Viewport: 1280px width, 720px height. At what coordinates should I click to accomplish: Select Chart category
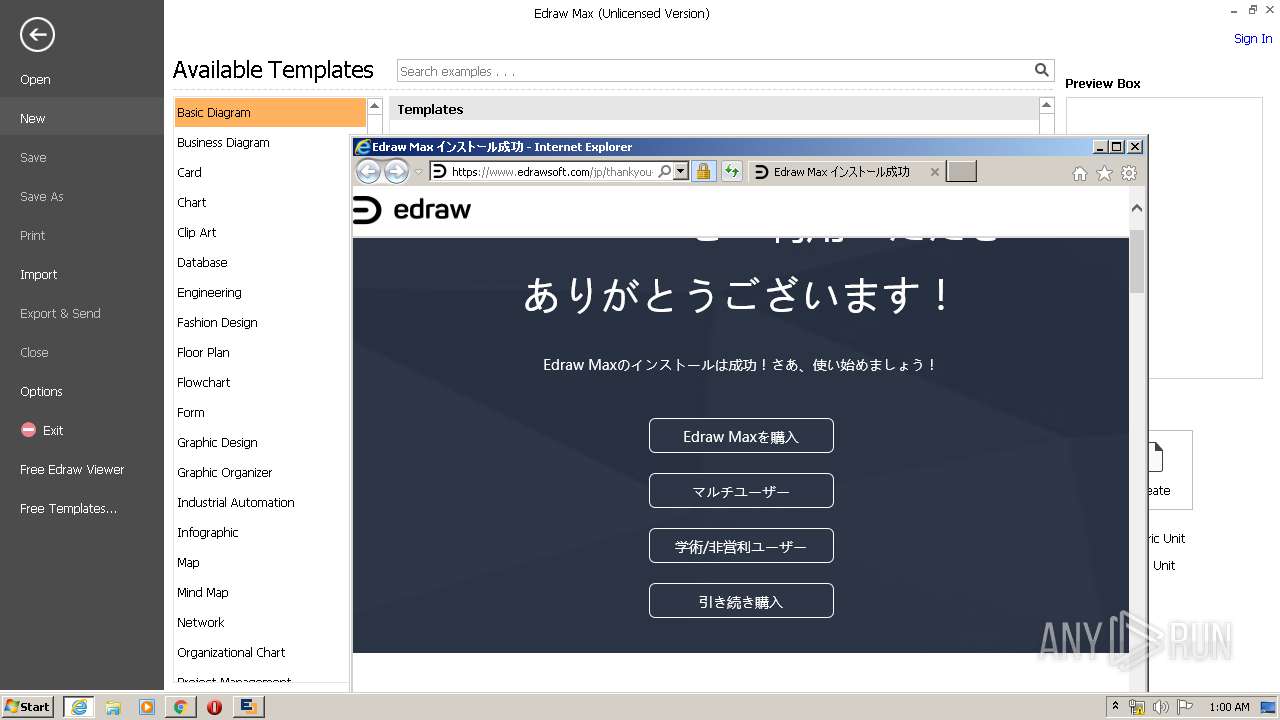(191, 202)
